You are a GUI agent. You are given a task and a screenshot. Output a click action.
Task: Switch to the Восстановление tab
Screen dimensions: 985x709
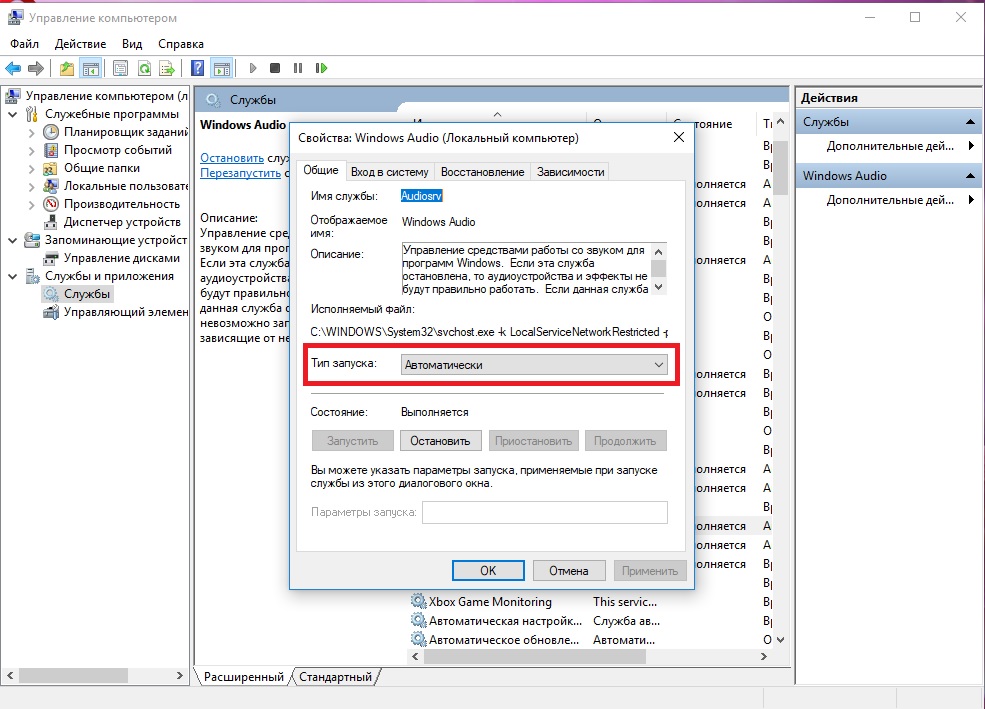(482, 172)
